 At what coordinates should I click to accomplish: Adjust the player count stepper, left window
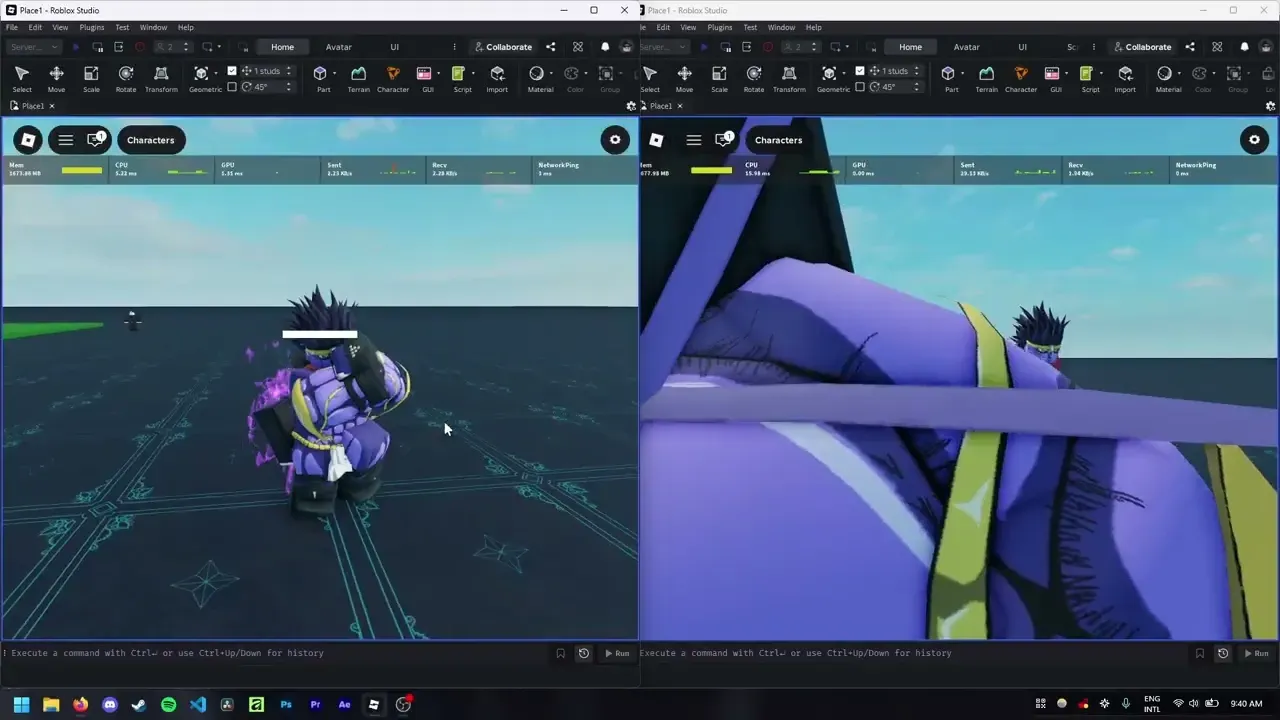point(186,47)
